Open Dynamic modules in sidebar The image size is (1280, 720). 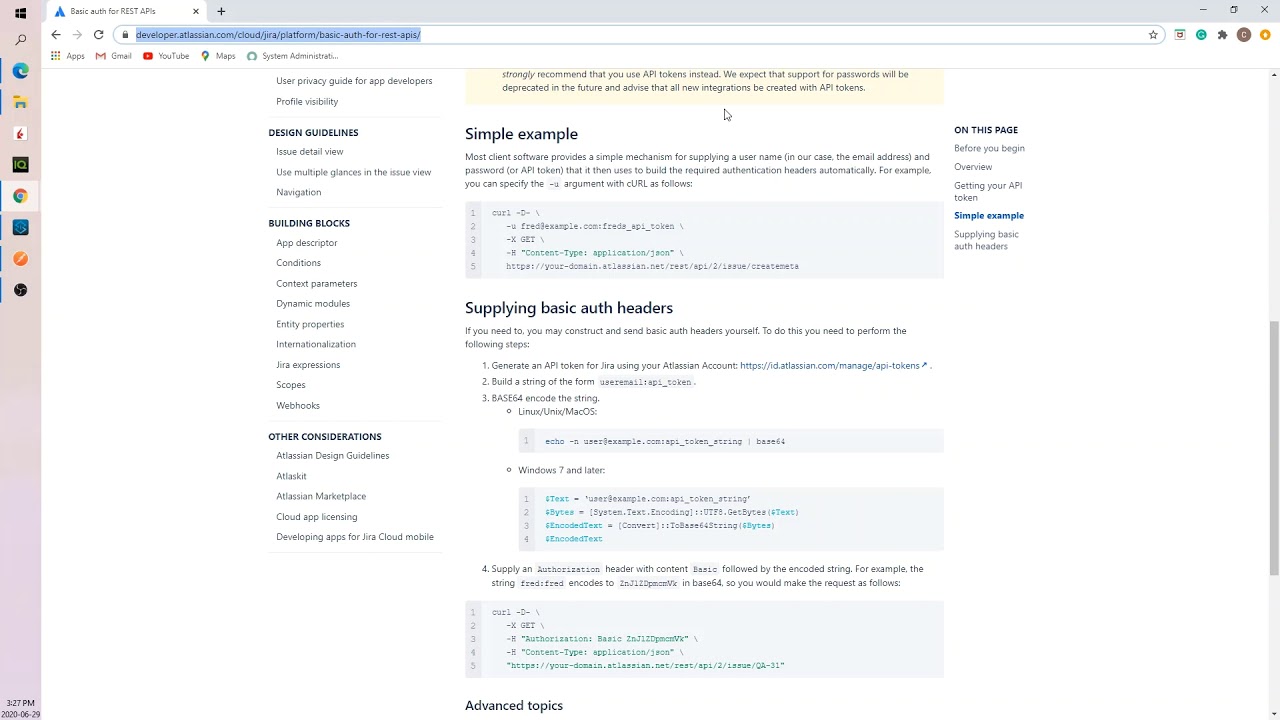coord(313,303)
